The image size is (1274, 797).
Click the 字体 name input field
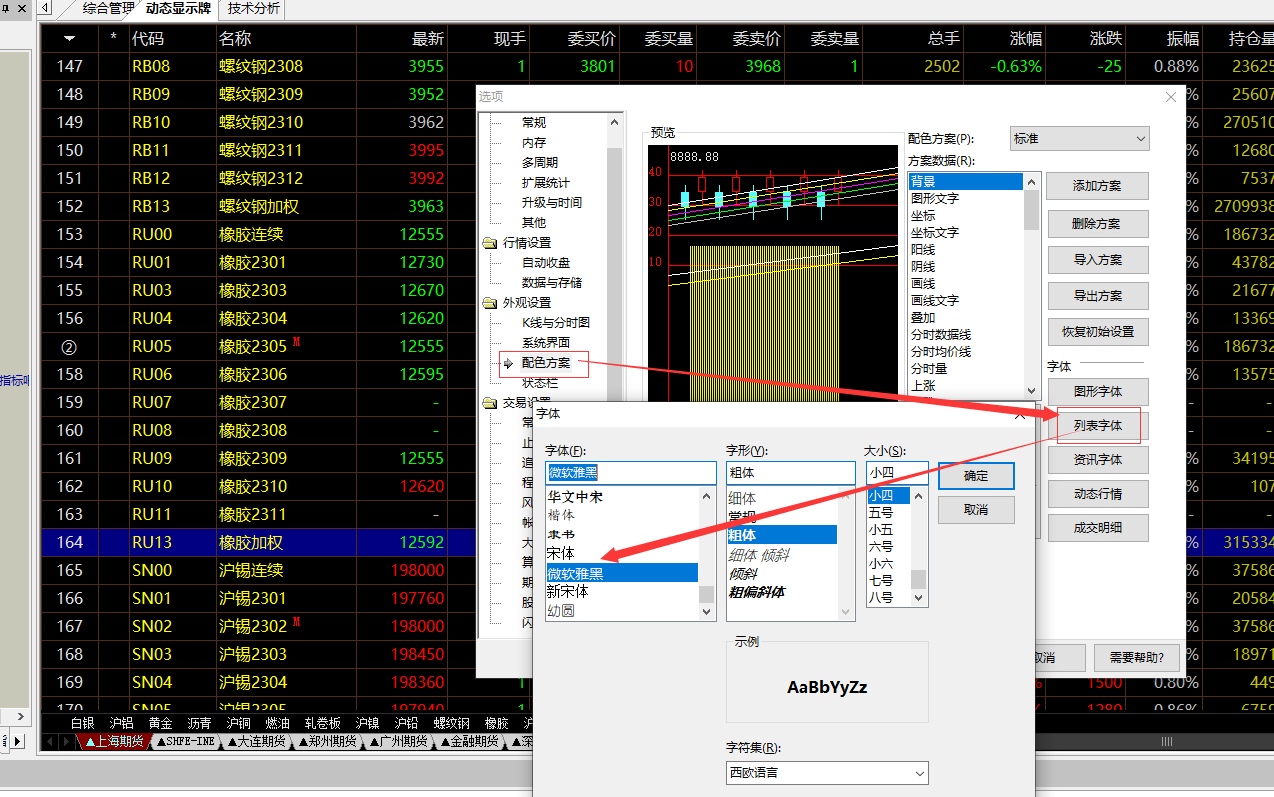tap(631, 473)
